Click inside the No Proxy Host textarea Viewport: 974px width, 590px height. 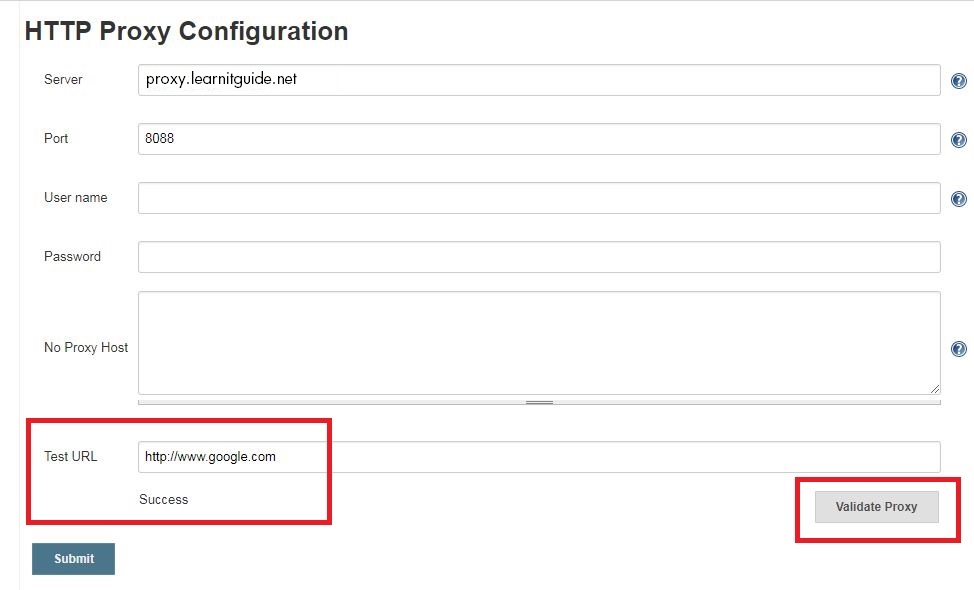pos(540,340)
